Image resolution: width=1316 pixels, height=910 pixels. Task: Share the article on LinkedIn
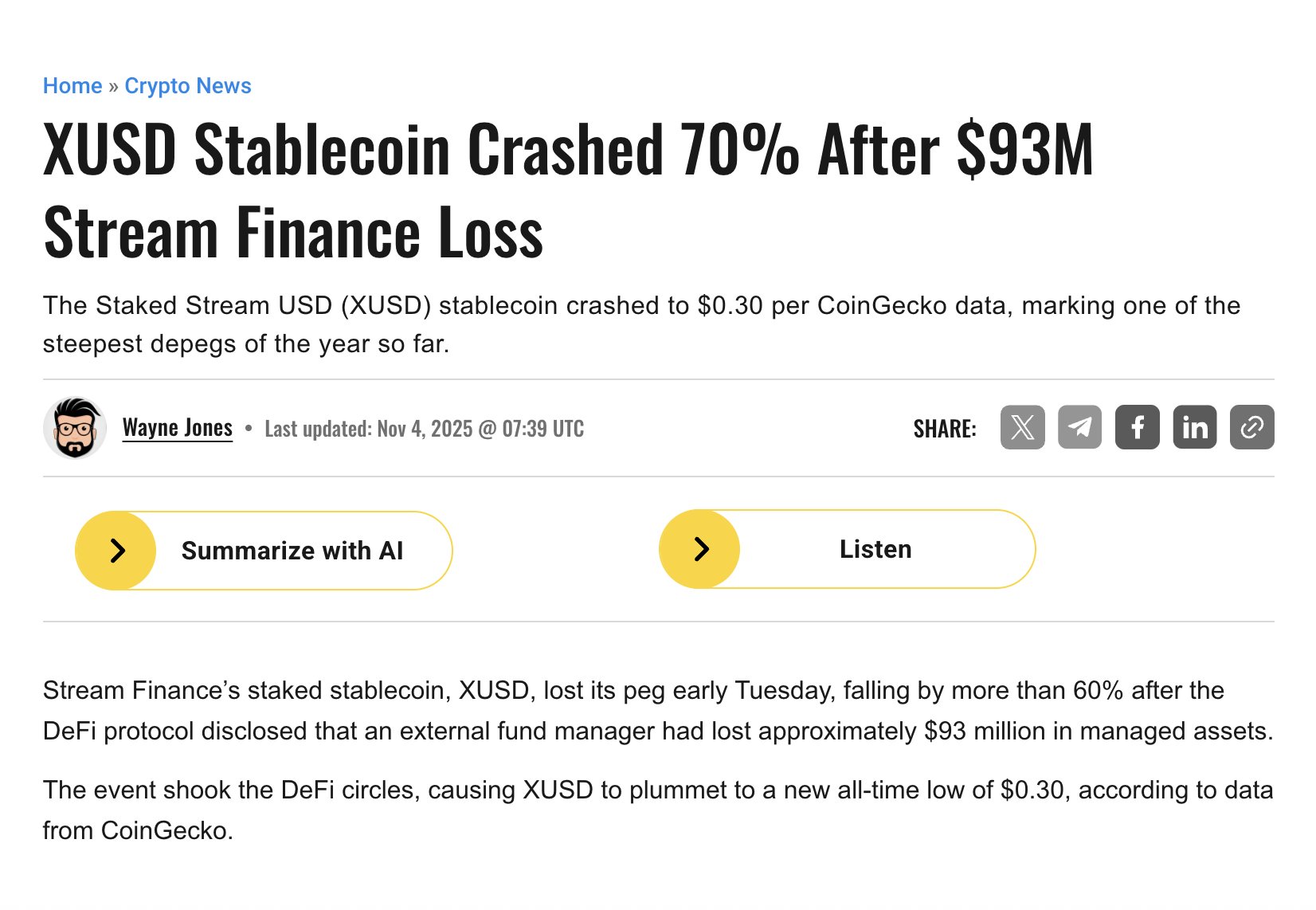pyautogui.click(x=1194, y=427)
